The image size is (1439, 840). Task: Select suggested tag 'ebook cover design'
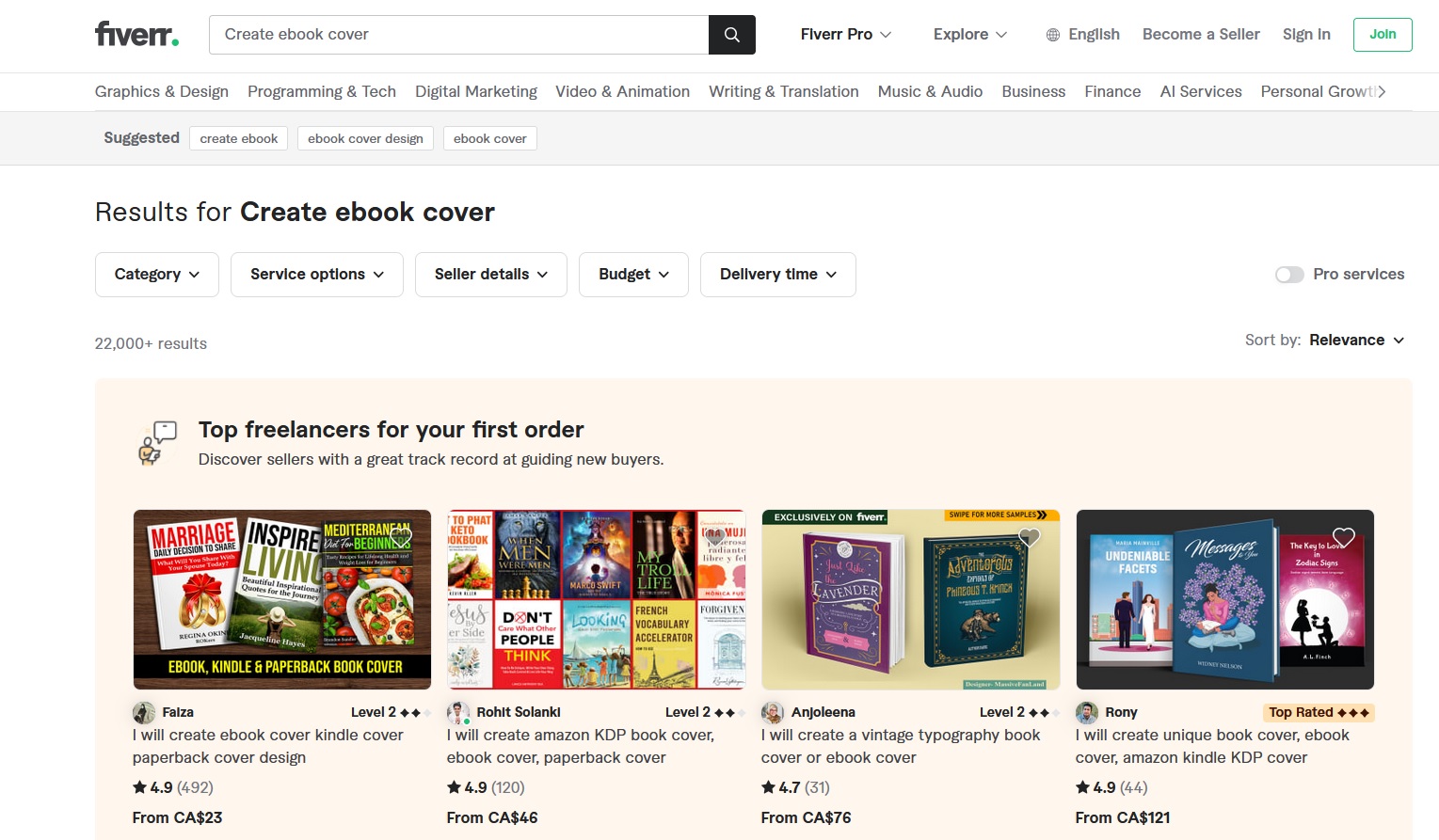tap(365, 138)
